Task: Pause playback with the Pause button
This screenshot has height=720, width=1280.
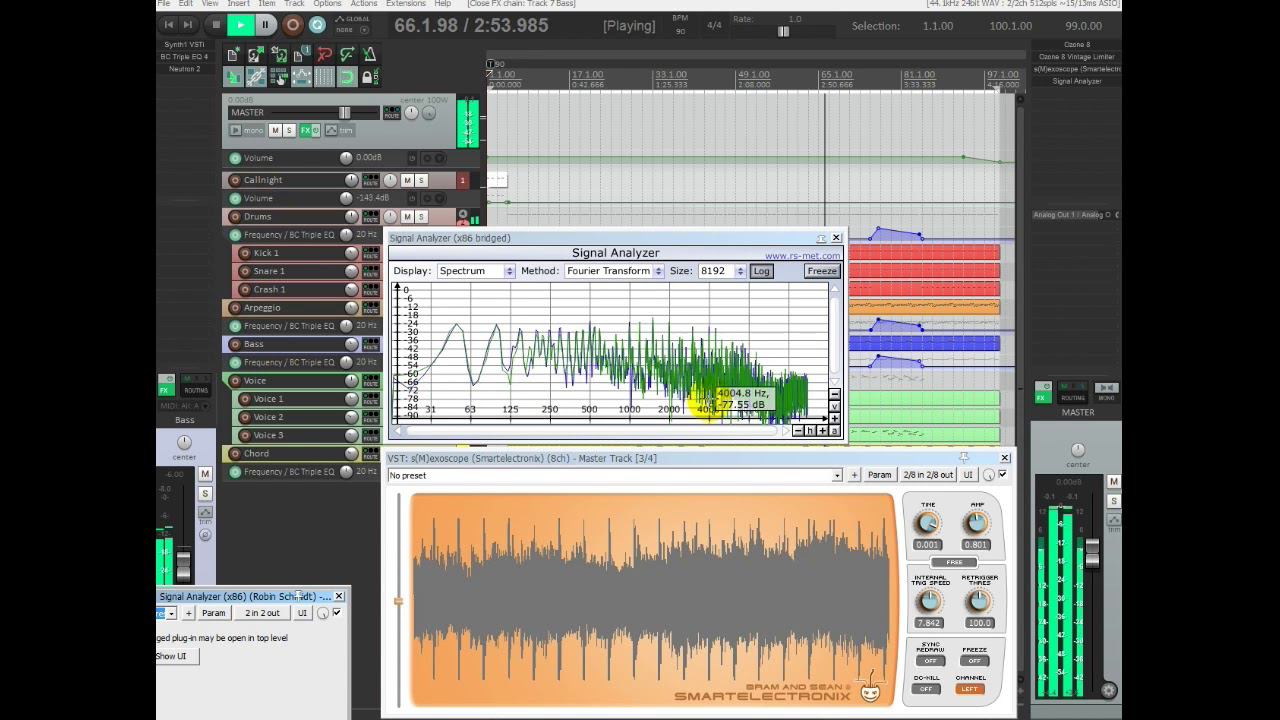Action: [x=265, y=25]
